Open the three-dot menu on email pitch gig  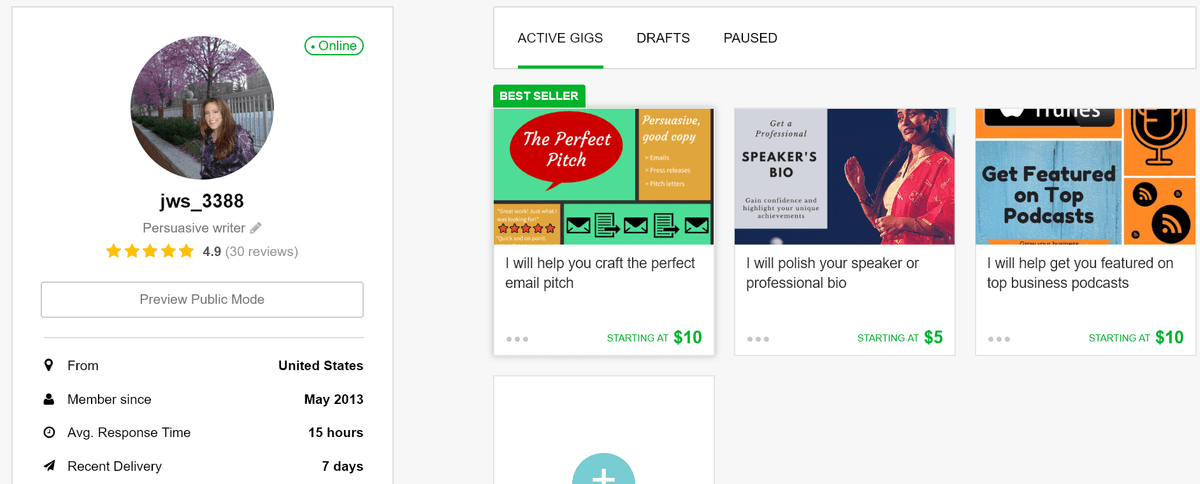click(517, 339)
